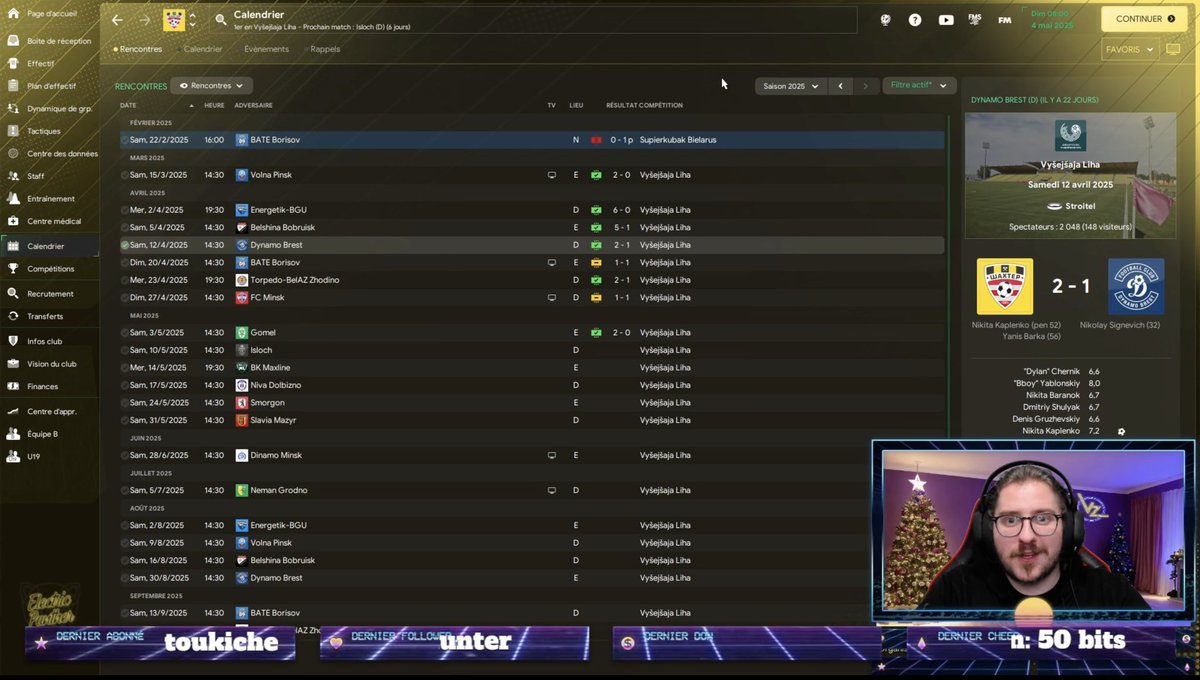Viewport: 1200px width, 680px height.
Task: Select the 22/2/2025 BATE Borisov row marker
Action: pos(125,140)
